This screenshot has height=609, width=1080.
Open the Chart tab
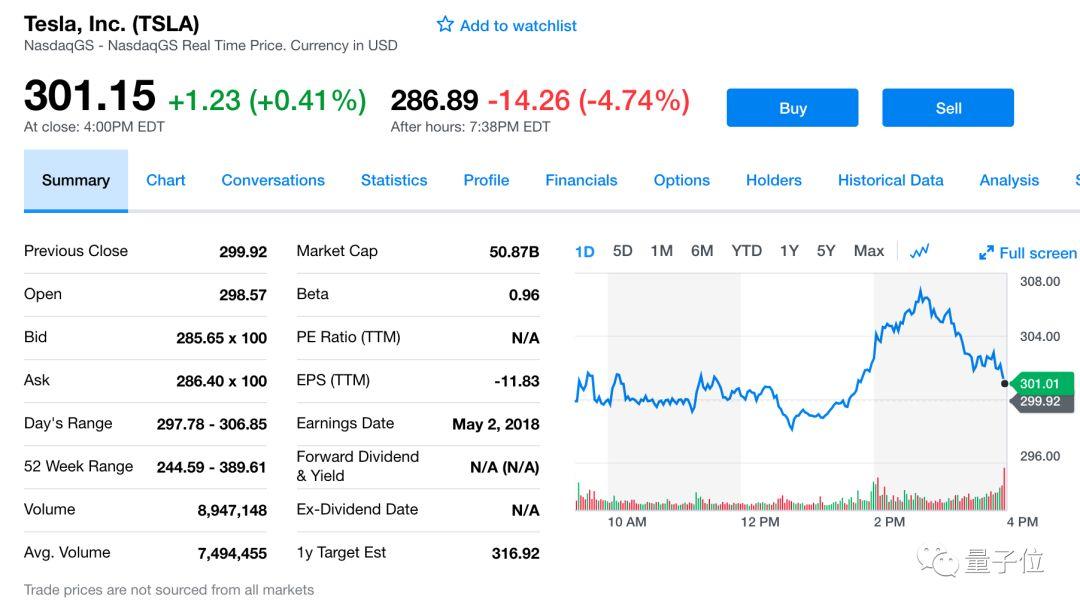166,180
